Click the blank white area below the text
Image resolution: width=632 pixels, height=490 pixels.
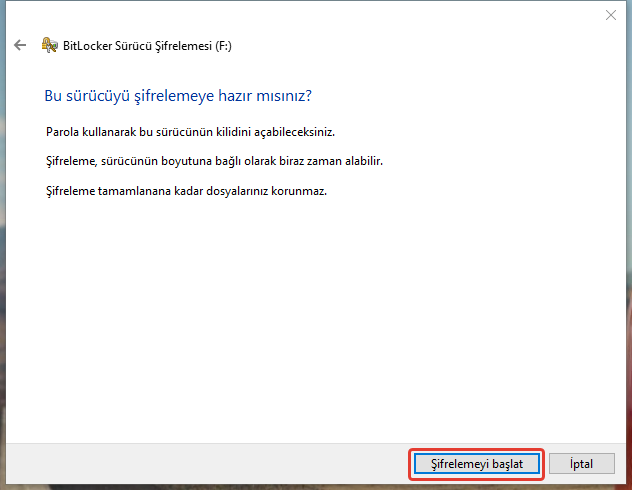coord(320,320)
